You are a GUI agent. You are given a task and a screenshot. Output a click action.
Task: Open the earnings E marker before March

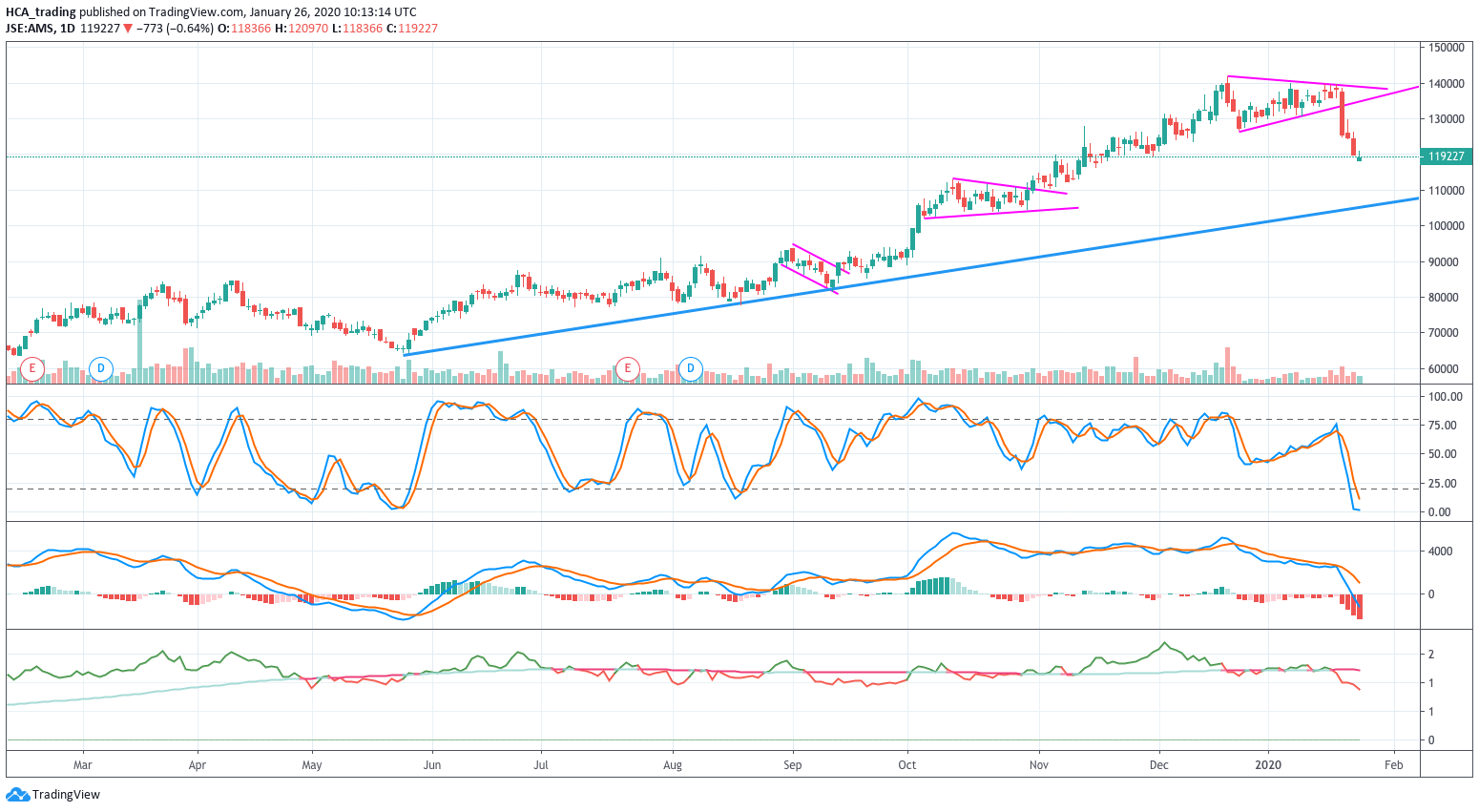click(32, 368)
